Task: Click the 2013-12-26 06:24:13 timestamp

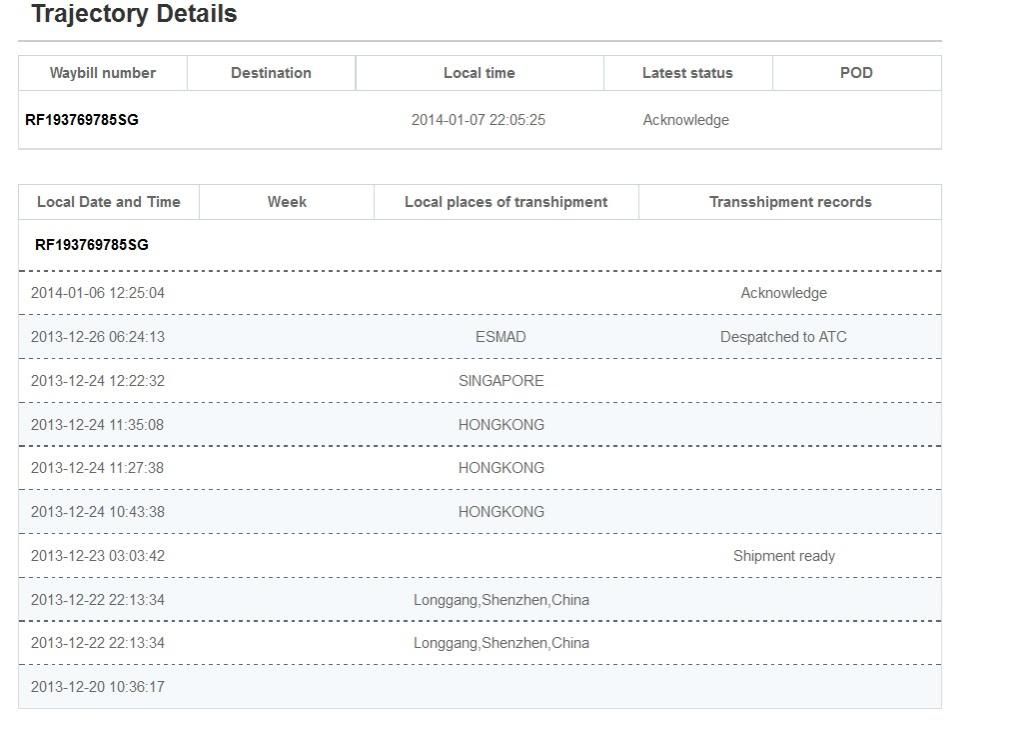Action: [98, 337]
